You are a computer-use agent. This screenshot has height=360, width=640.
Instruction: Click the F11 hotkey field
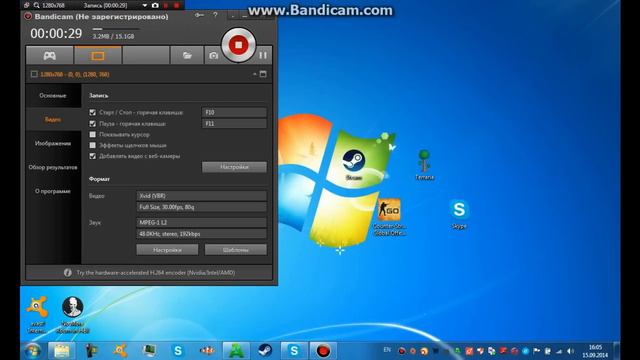pos(234,123)
